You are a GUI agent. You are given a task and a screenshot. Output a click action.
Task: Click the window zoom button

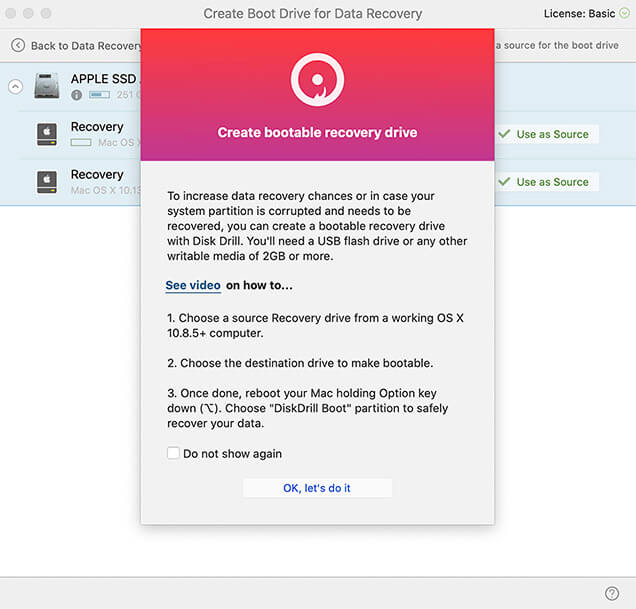46,13
